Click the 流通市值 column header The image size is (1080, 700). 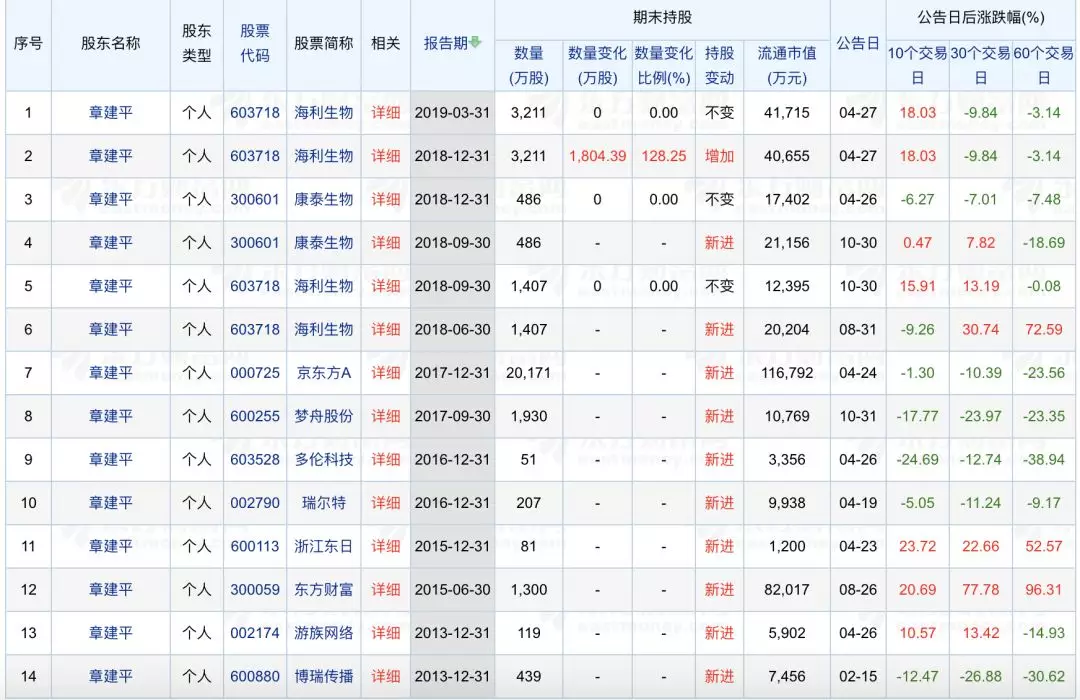click(786, 65)
